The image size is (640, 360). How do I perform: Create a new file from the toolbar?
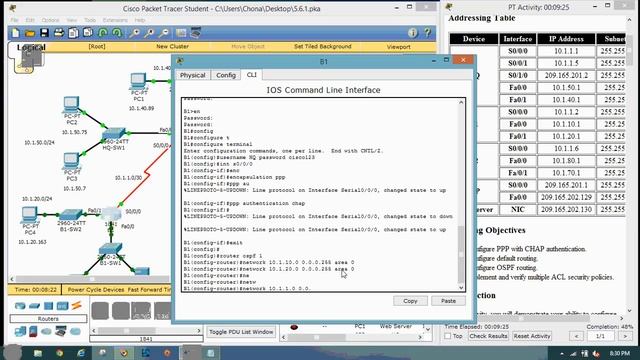[16, 33]
